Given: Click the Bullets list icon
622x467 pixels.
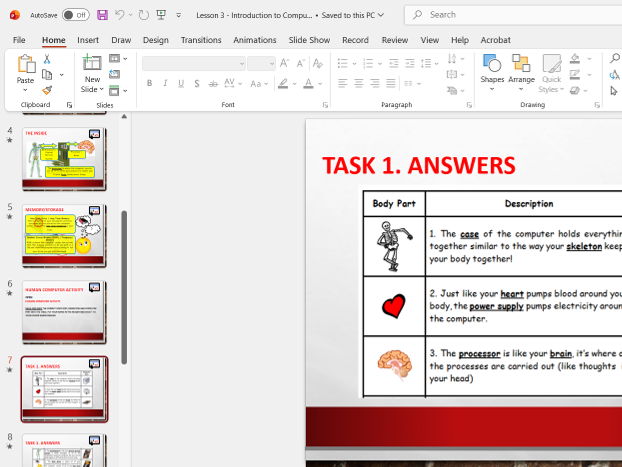Looking at the screenshot, I should tap(342, 63).
